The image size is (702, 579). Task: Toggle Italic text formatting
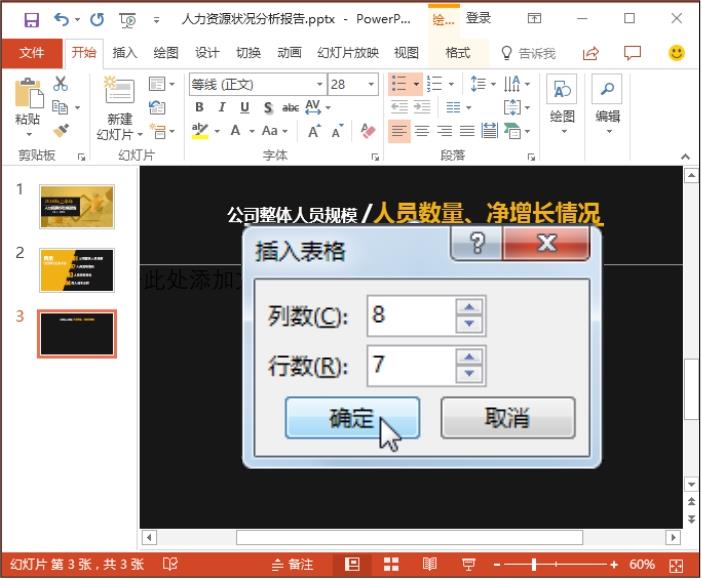click(x=221, y=108)
